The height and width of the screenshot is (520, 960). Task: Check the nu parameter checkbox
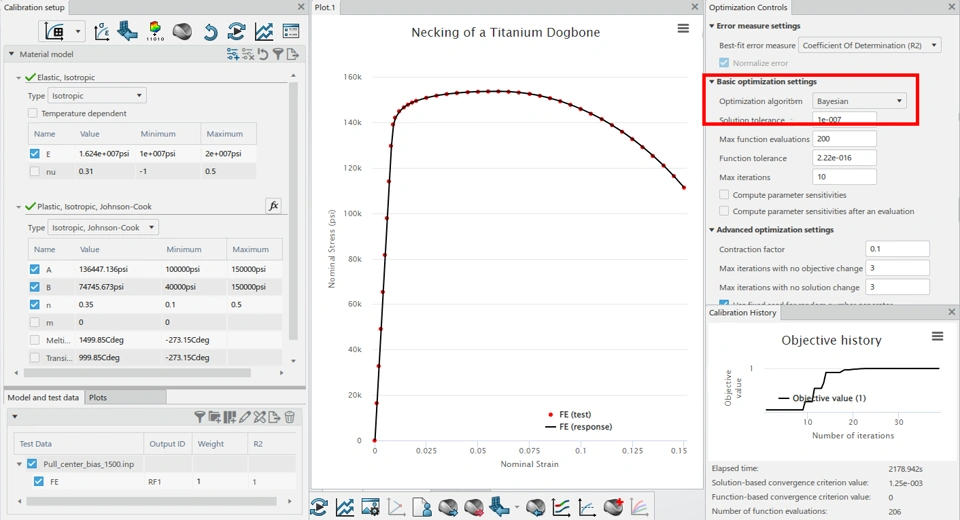click(x=34, y=171)
